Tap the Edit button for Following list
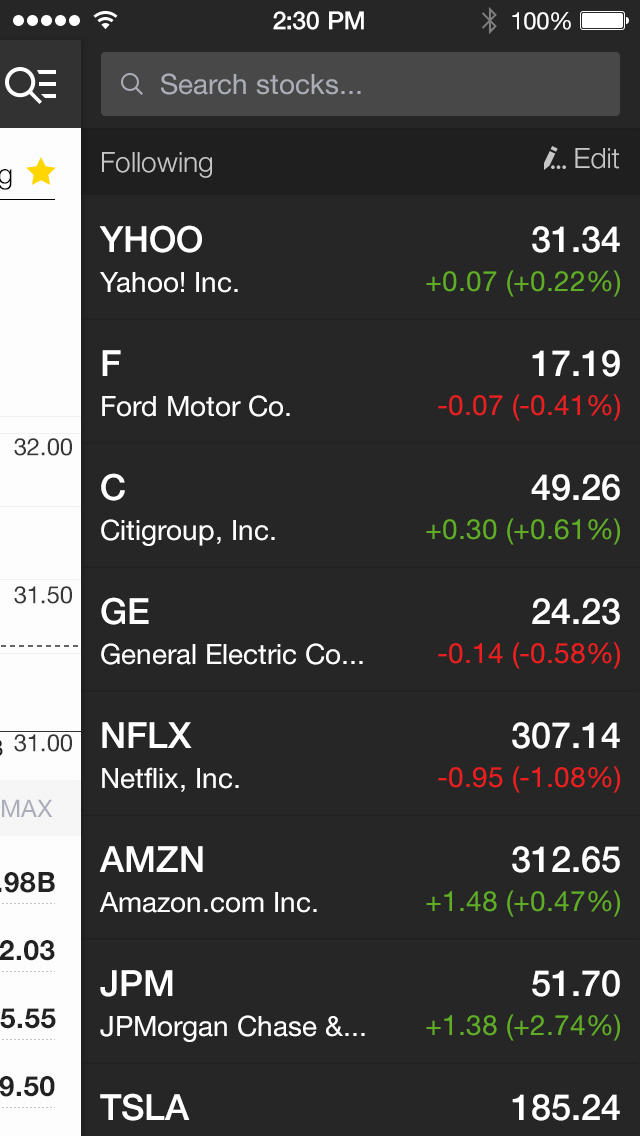This screenshot has width=640, height=1136. tap(596, 159)
